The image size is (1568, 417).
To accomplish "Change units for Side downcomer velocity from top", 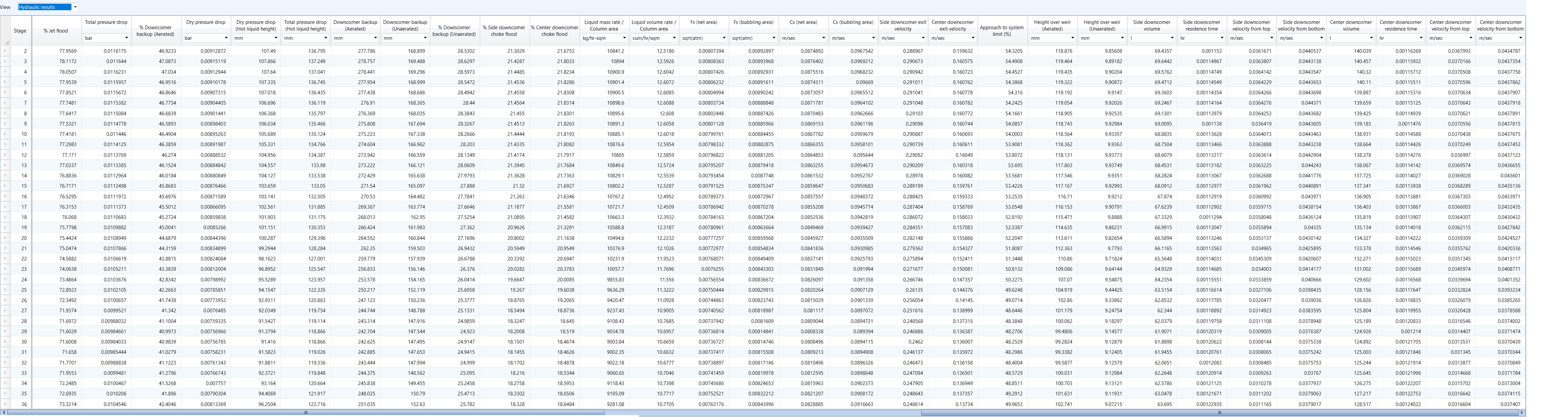I will point(1252,38).
